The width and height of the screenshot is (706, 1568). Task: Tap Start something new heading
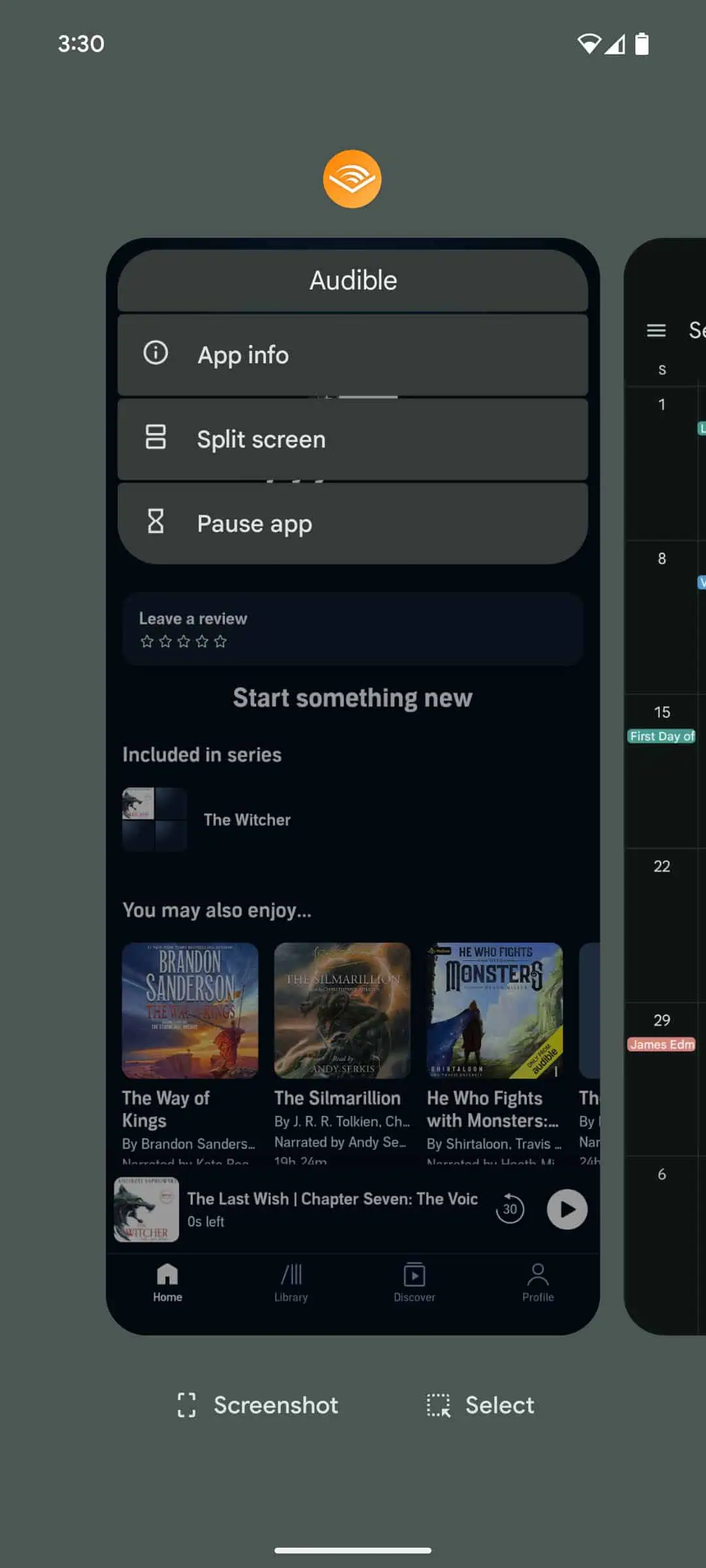(x=353, y=698)
